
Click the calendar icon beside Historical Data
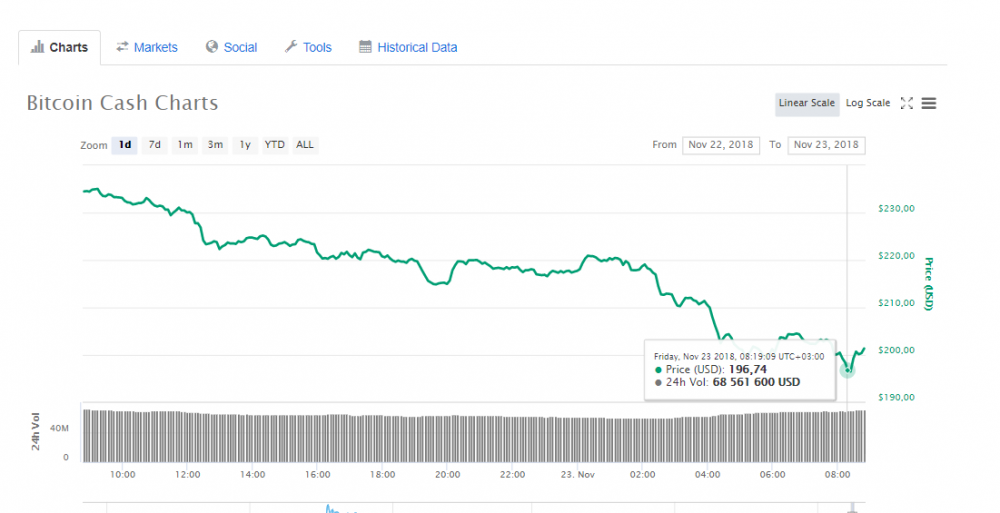click(x=365, y=47)
